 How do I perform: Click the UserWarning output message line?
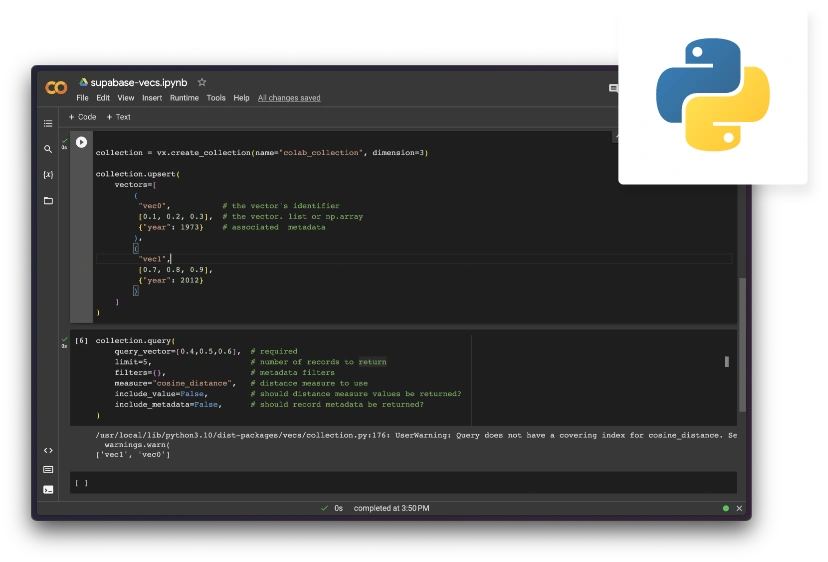416,435
